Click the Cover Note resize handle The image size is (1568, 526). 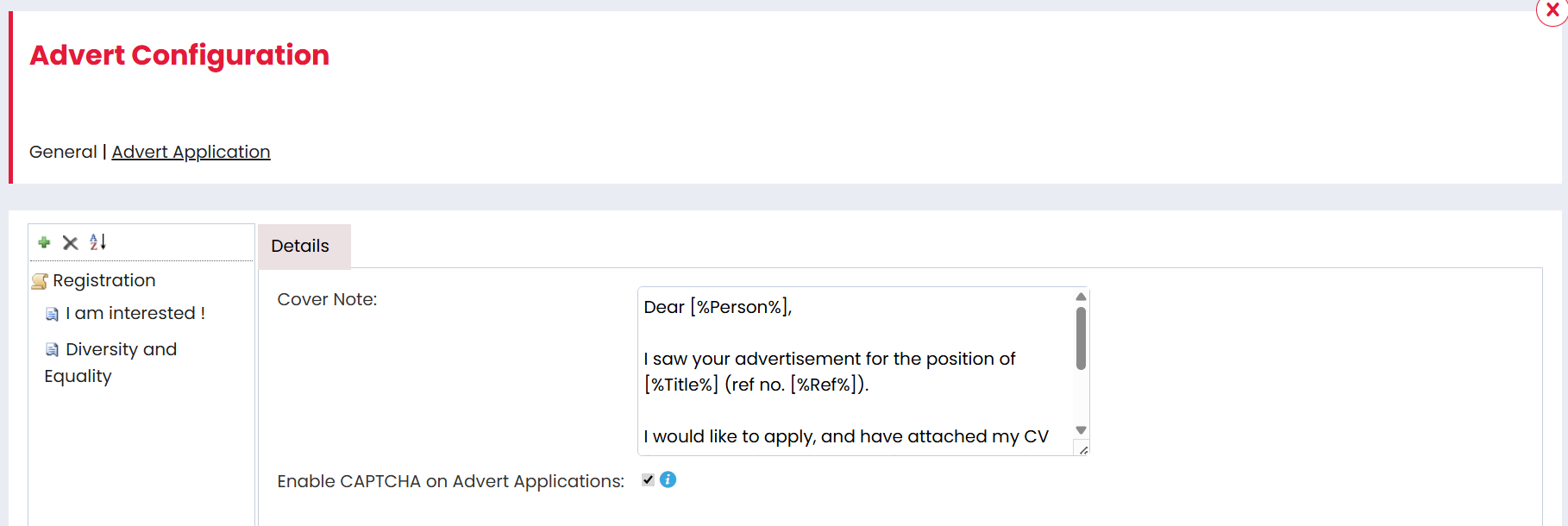[1083, 450]
